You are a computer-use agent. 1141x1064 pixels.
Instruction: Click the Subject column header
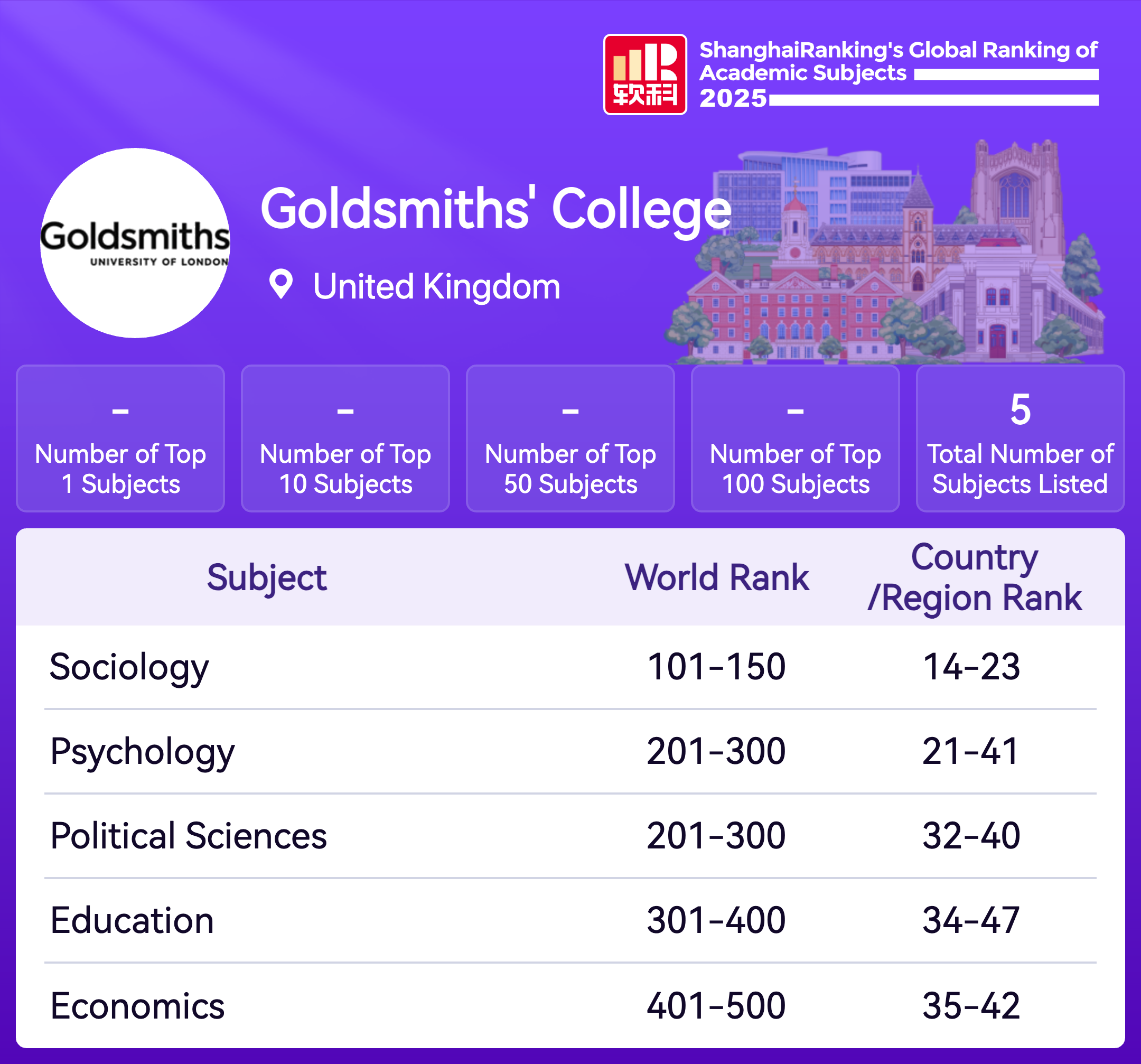tap(267, 577)
